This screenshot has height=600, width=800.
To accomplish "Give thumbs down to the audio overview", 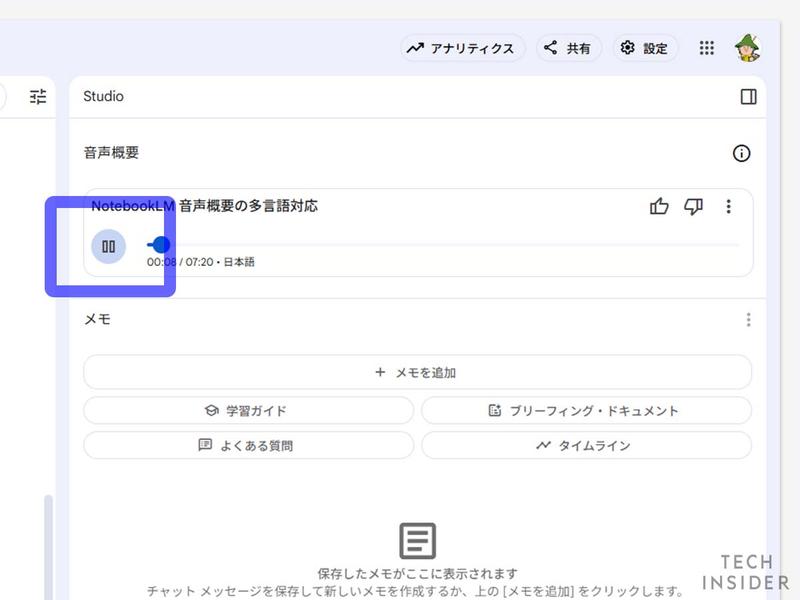I will pos(694,207).
